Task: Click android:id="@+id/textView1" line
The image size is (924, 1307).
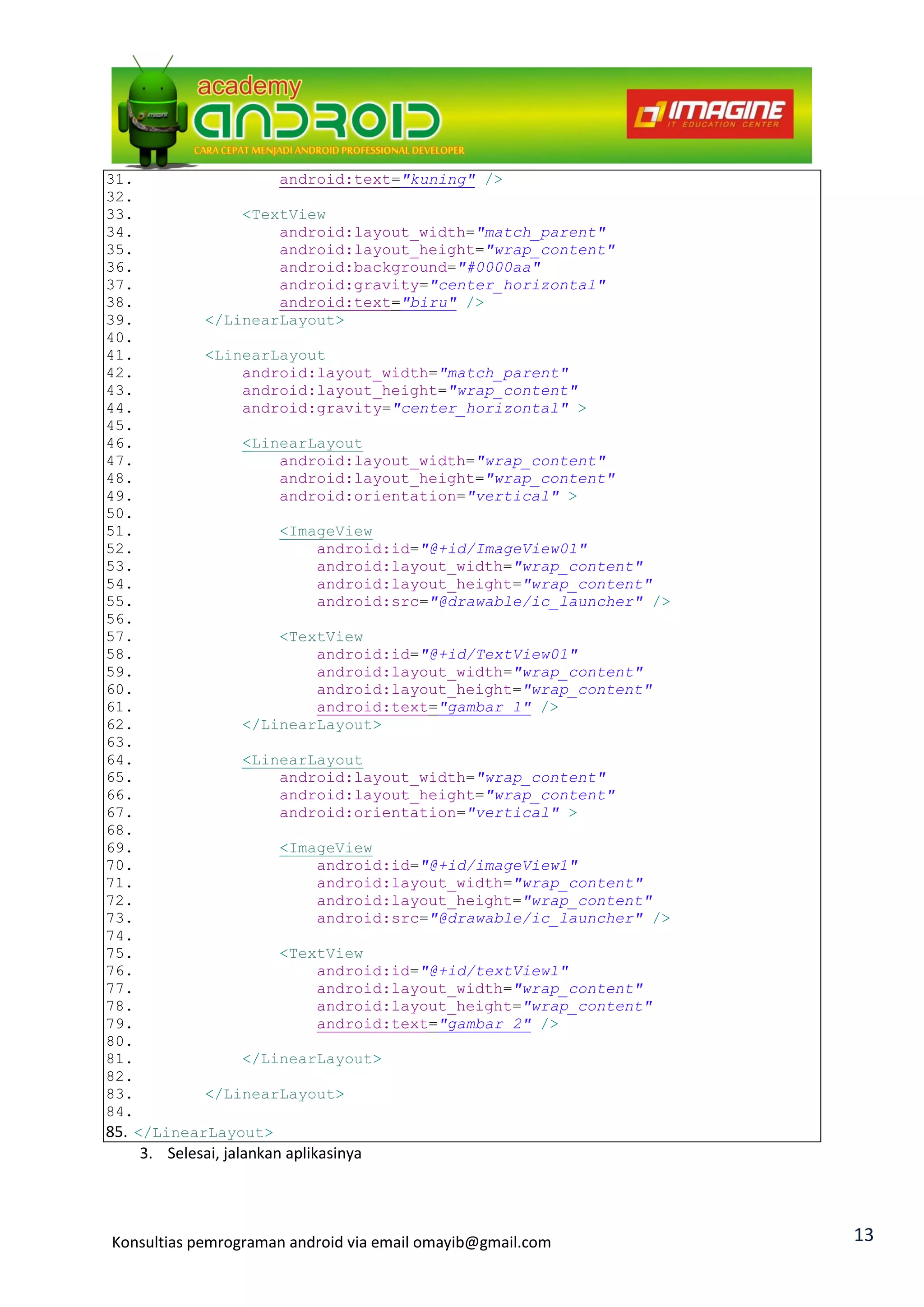Action: click(x=443, y=971)
